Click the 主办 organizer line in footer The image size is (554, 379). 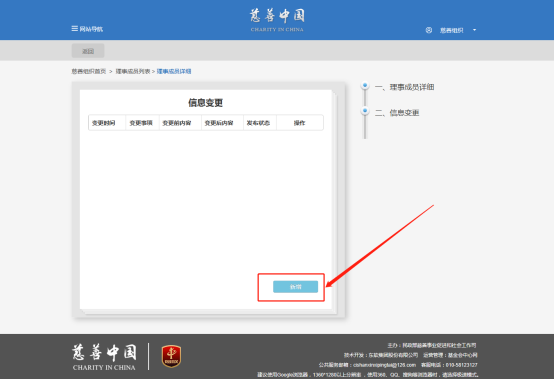(x=432, y=345)
